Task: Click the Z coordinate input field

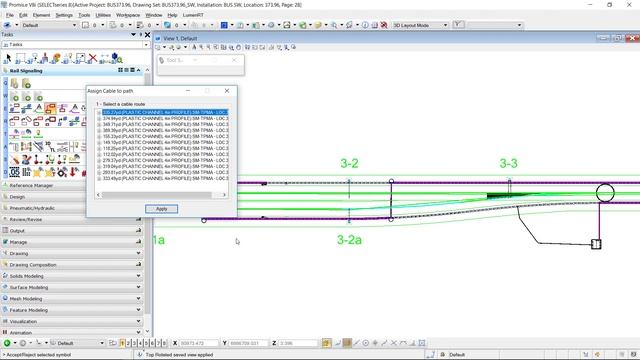Action: [298, 343]
